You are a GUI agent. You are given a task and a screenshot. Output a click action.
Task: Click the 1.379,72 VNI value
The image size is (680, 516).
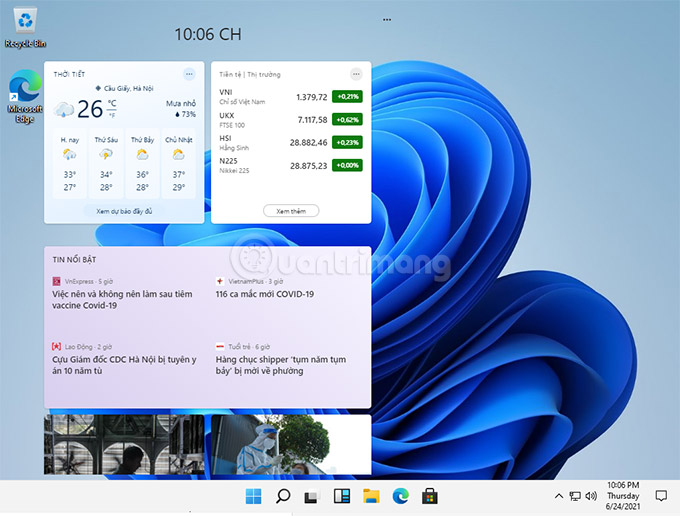(x=311, y=97)
